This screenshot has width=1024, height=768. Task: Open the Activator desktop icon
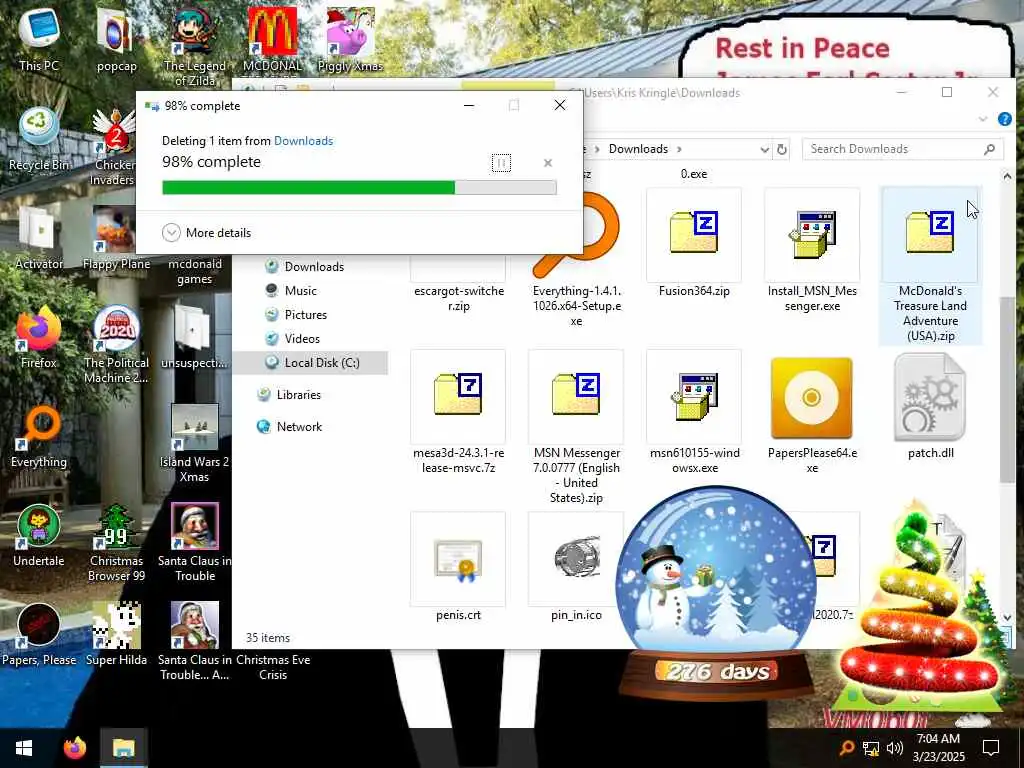click(x=39, y=238)
